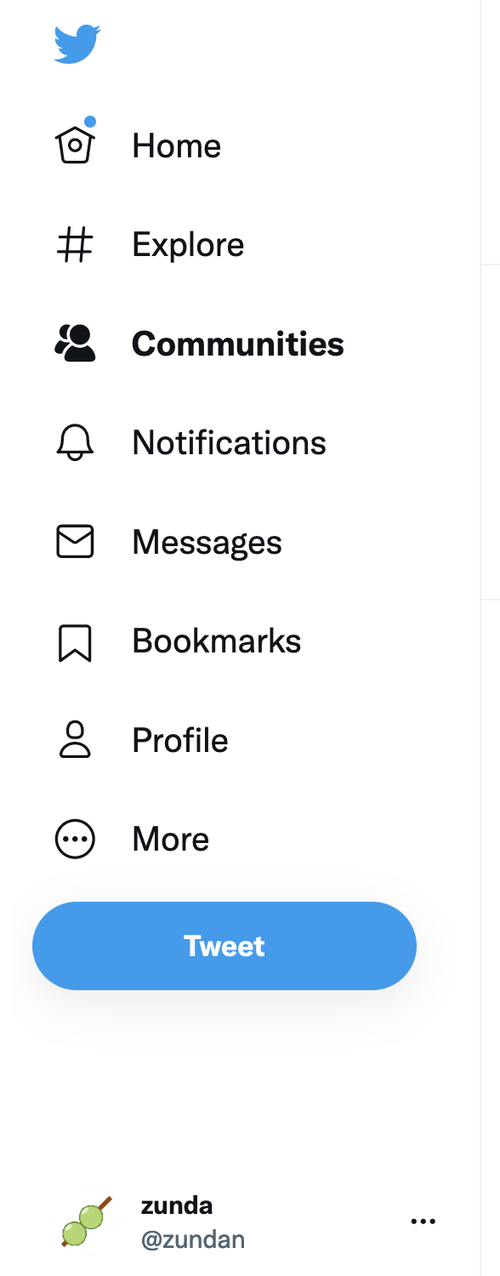
Task: Open the Notifications bell icon
Action: (x=75, y=443)
